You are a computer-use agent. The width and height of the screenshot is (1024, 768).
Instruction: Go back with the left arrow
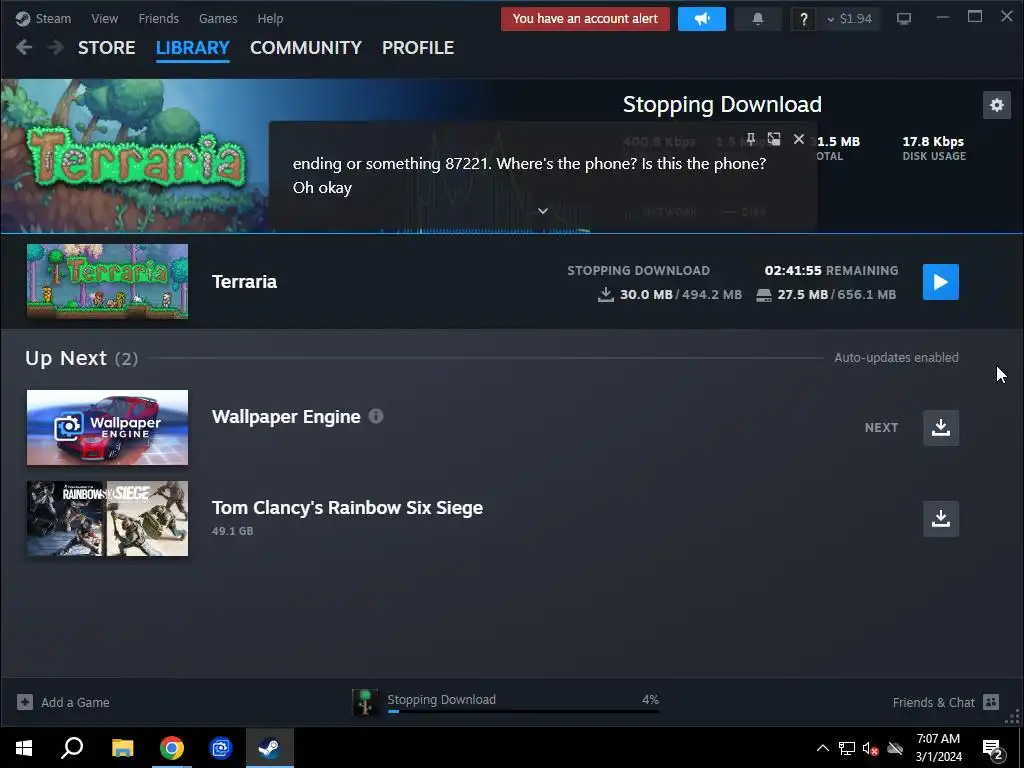[x=24, y=47]
